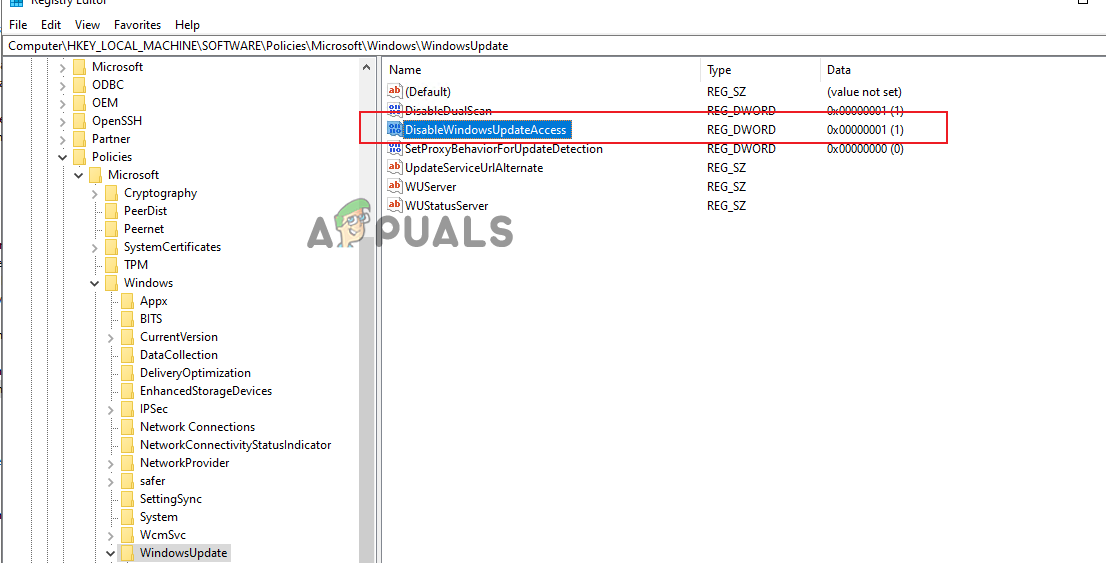Expand the ODBC key

(62, 85)
